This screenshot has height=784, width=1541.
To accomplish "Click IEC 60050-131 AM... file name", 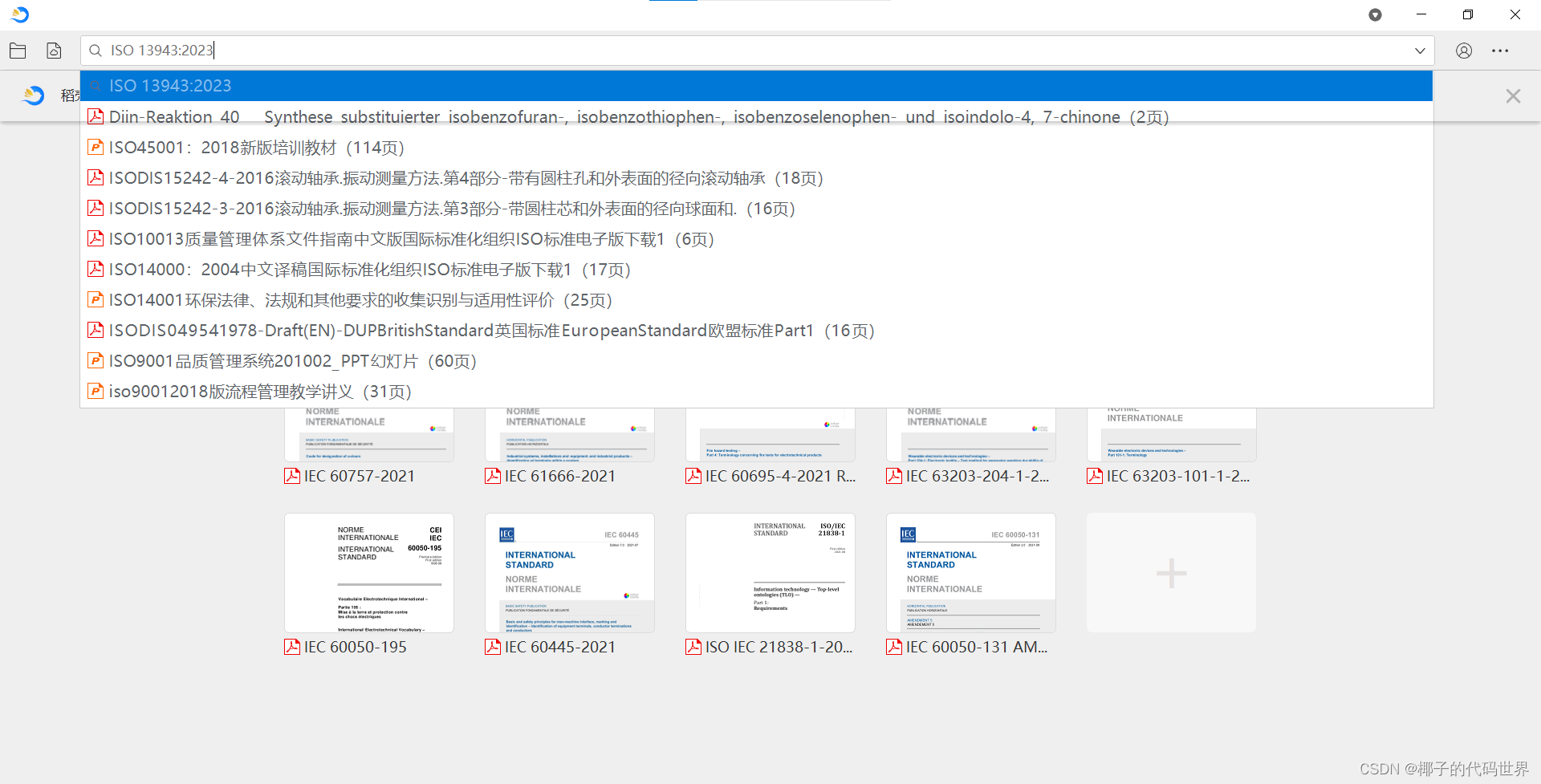I will tap(977, 647).
